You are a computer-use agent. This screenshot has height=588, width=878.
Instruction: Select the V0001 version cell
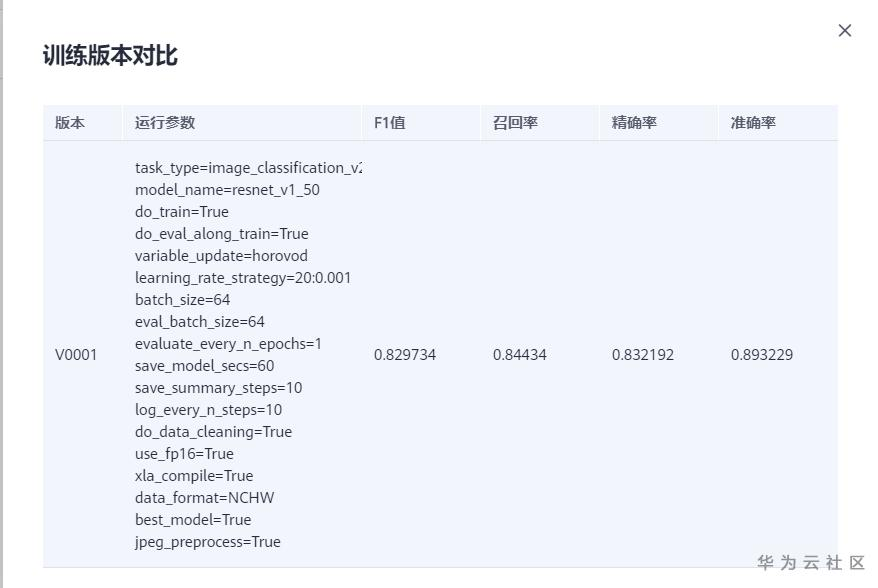76,355
